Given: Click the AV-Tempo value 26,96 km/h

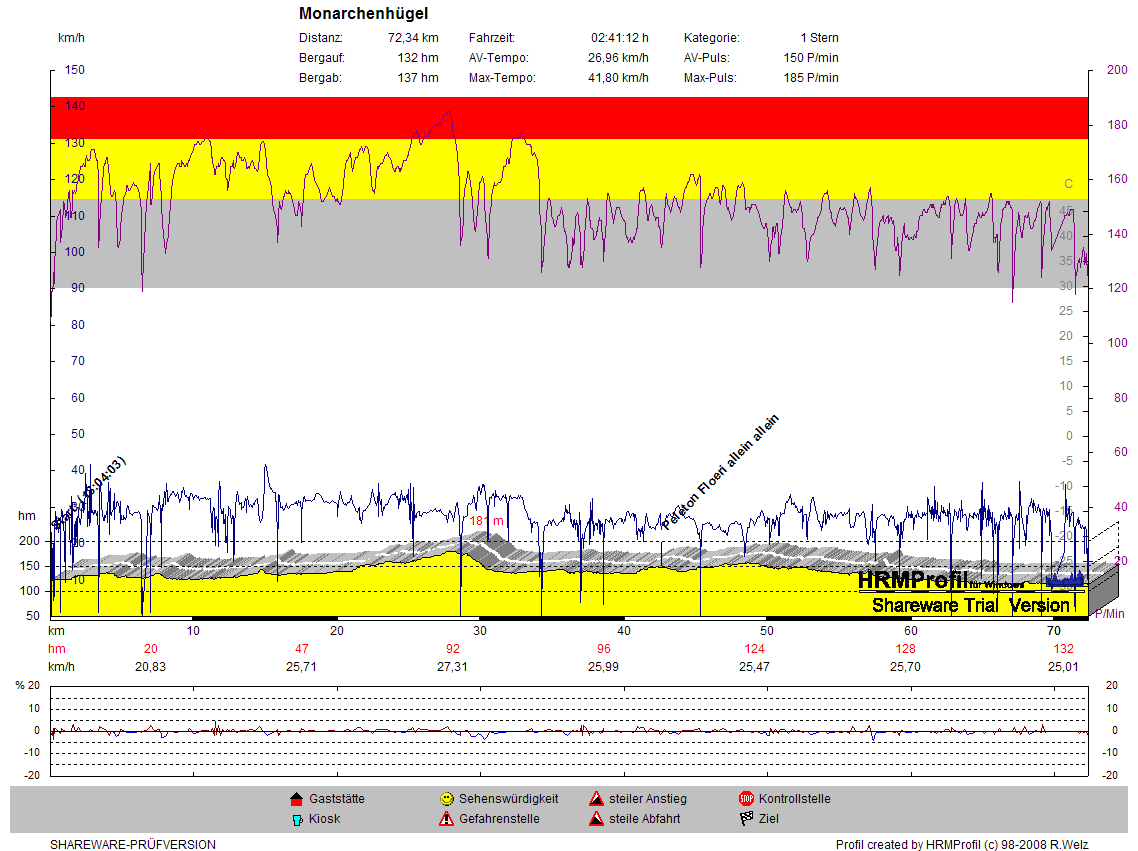Looking at the screenshot, I should (x=618, y=58).
